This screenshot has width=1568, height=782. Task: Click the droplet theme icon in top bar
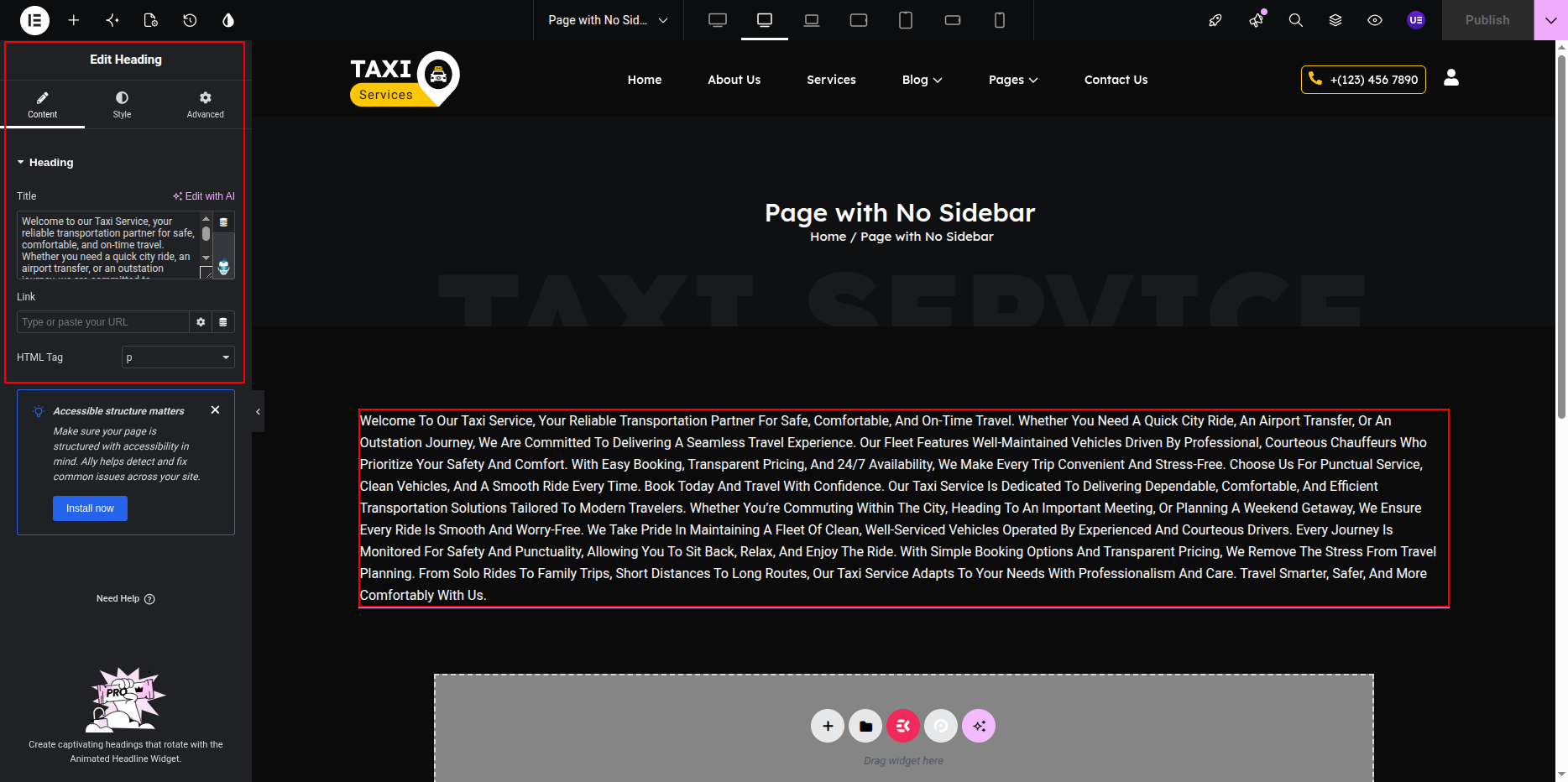[x=228, y=20]
